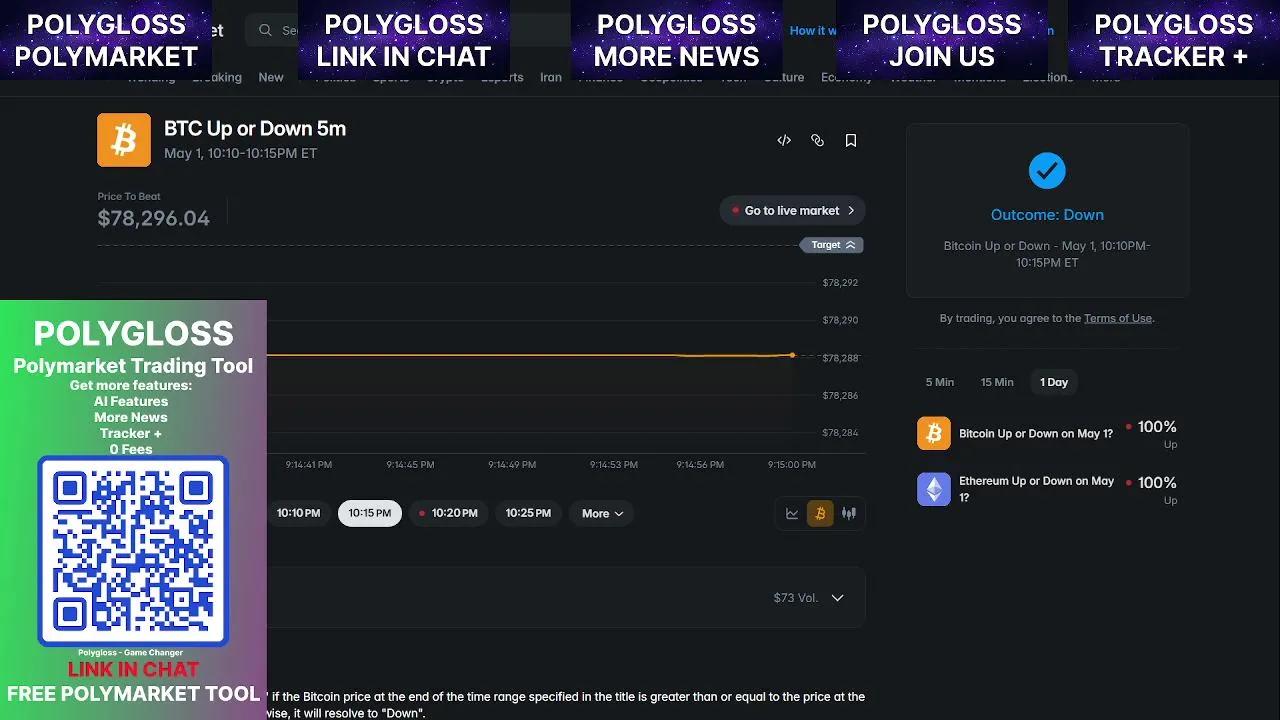1280x720 pixels.
Task: Click the orange Bitcoin logo beside the market title
Action: tap(124, 140)
